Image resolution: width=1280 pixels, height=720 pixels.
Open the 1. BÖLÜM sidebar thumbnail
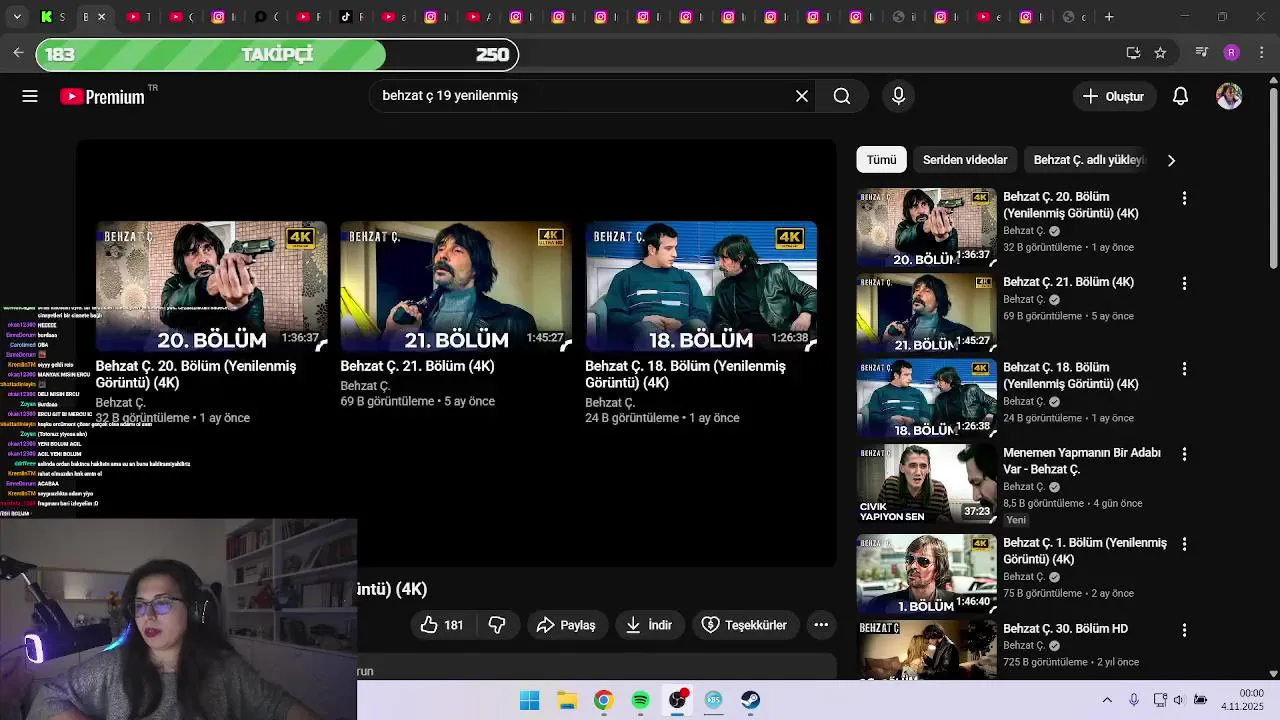(927, 574)
